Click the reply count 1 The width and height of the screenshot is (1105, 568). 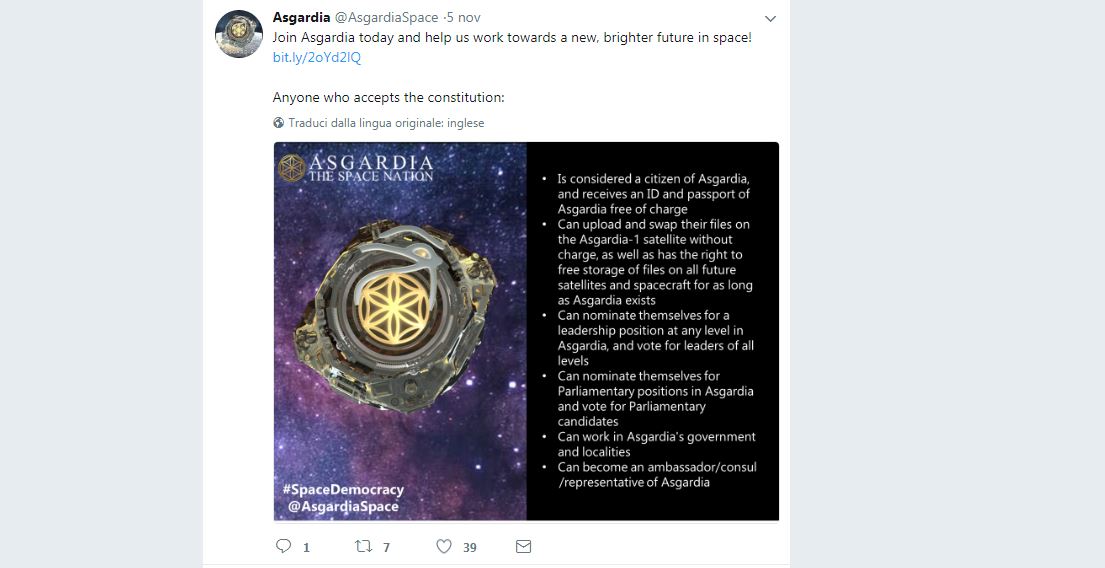(x=307, y=547)
